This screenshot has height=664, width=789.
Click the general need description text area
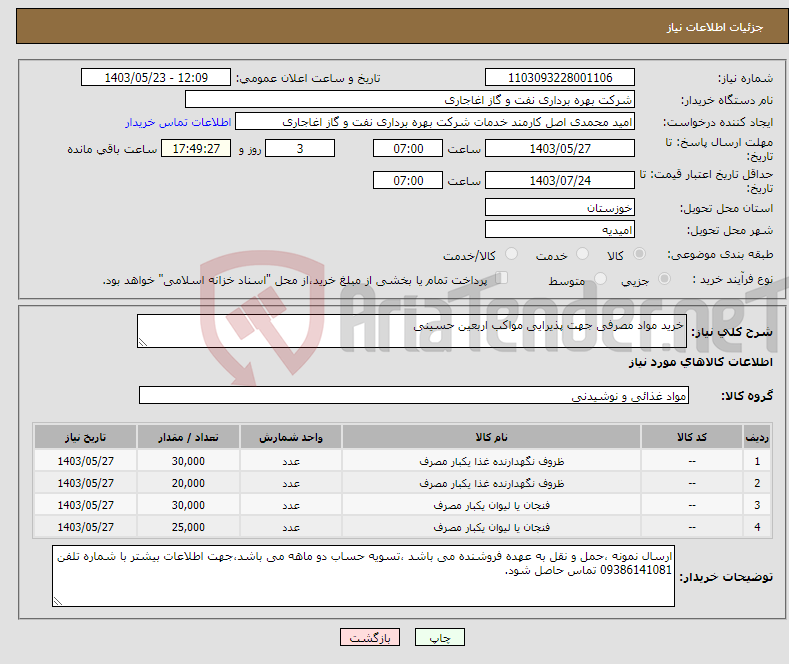tap(412, 331)
